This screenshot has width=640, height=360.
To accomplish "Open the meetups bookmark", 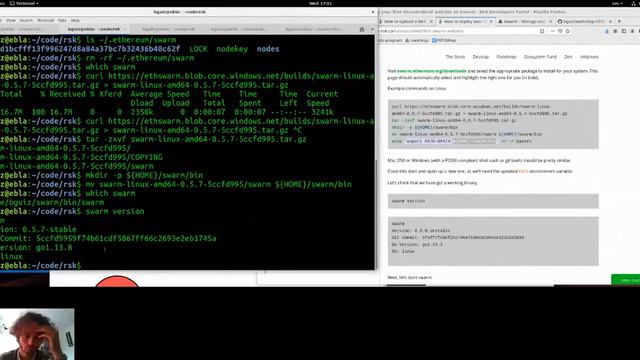I will click(x=417, y=40).
